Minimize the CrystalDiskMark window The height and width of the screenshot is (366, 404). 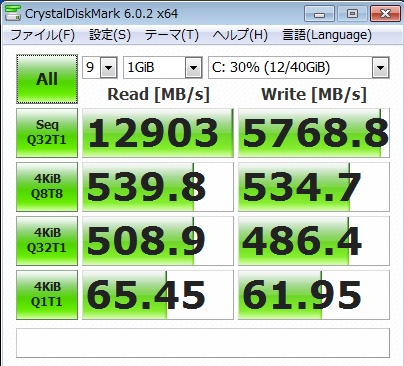(x=319, y=14)
